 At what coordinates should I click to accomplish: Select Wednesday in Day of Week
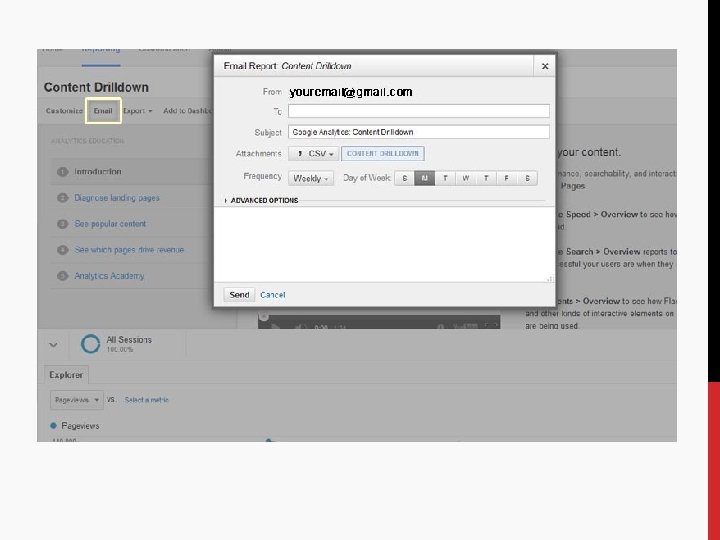coord(466,178)
